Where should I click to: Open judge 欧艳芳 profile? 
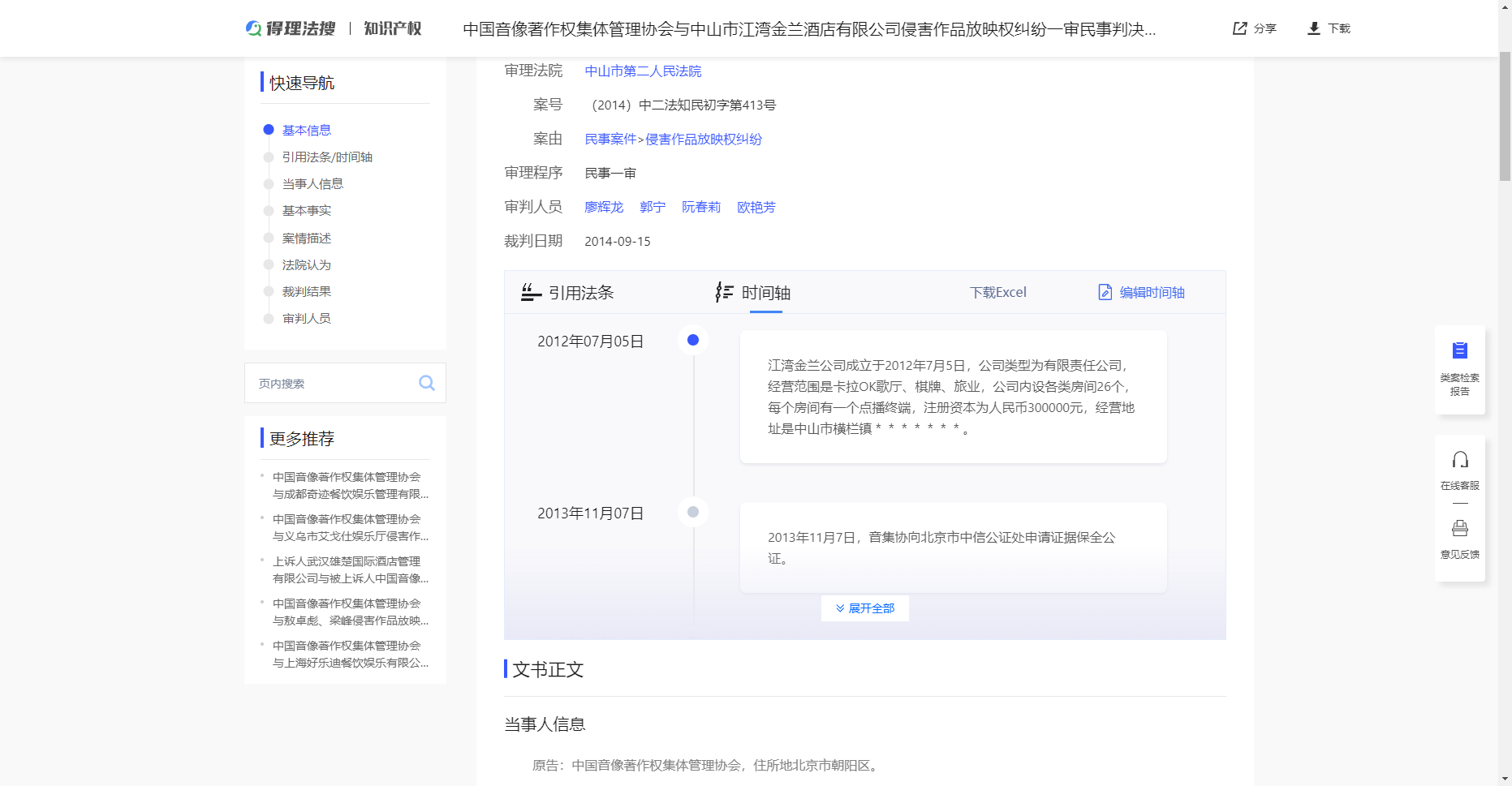click(x=756, y=208)
